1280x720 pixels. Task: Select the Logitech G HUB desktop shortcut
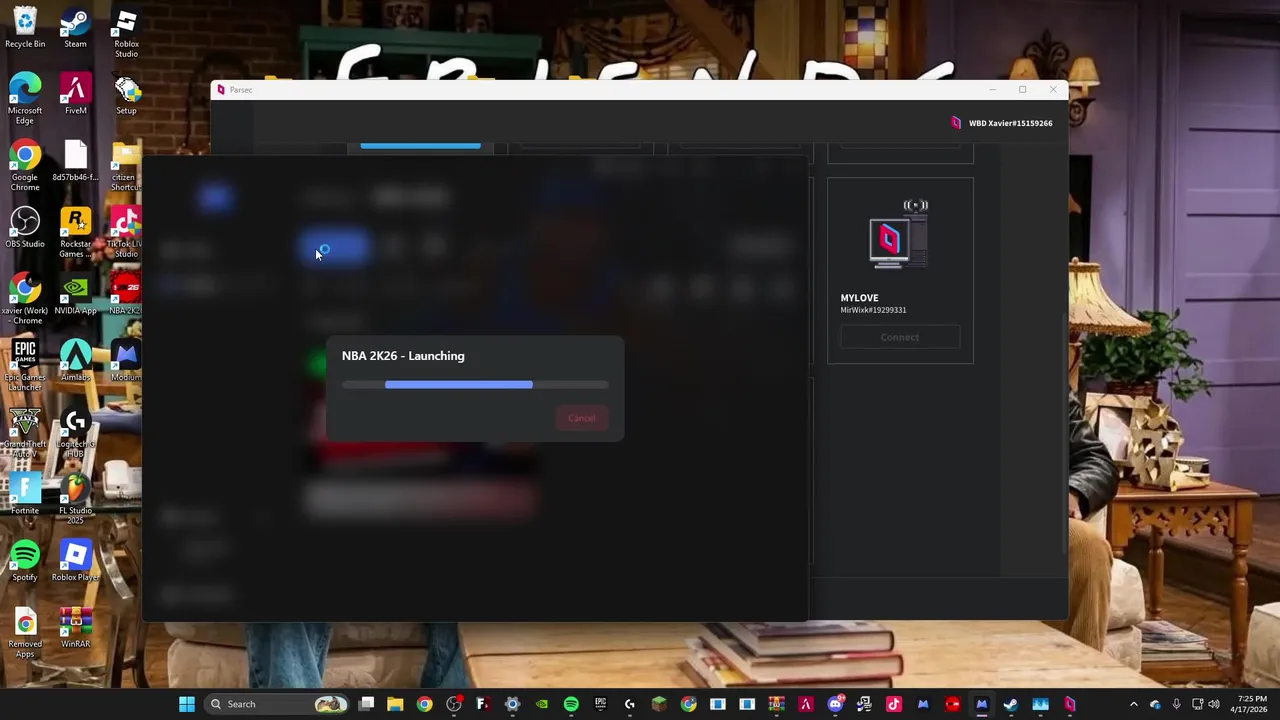pos(75,433)
